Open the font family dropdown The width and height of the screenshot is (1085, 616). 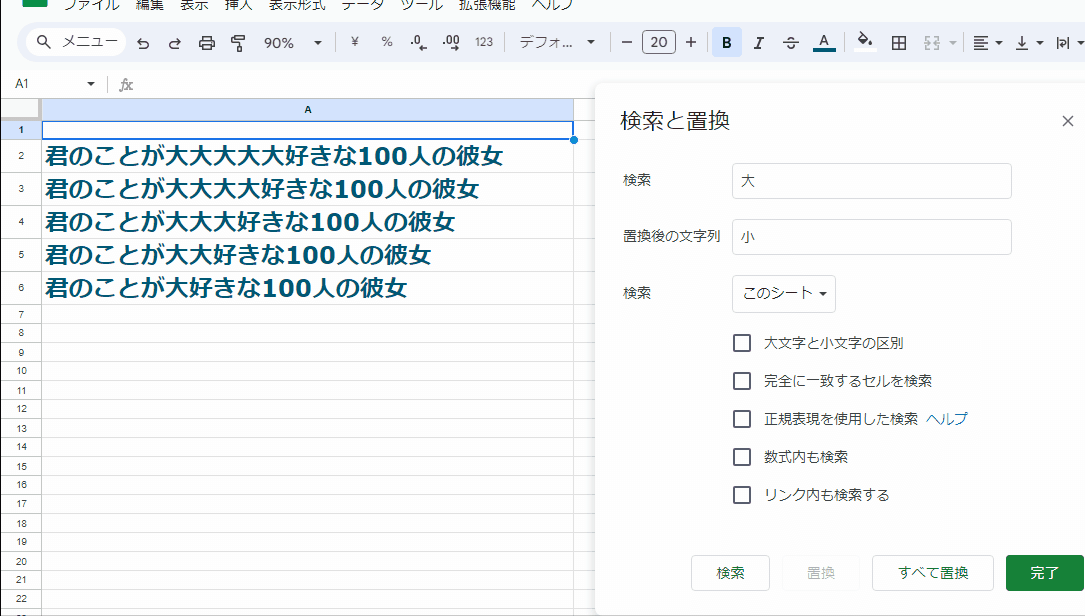[x=557, y=42]
